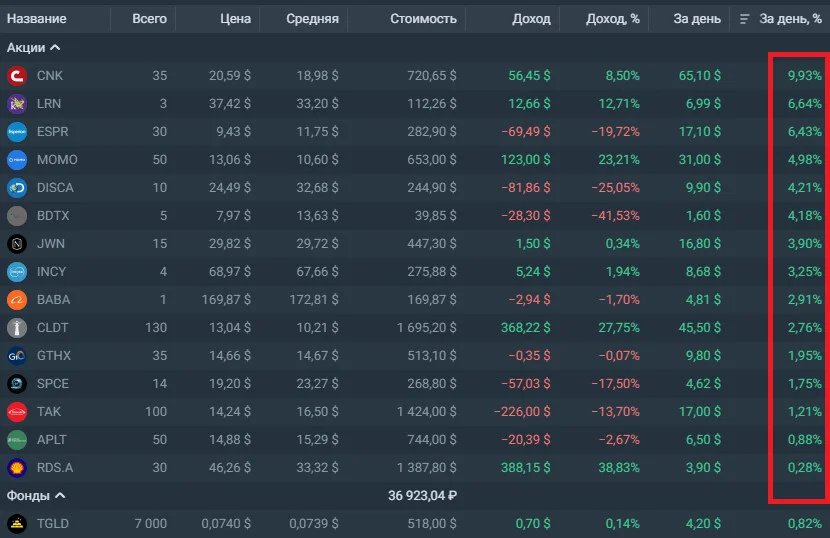830x538 pixels.
Task: Click ESPR average price 11,75 $
Action: pyautogui.click(x=317, y=132)
